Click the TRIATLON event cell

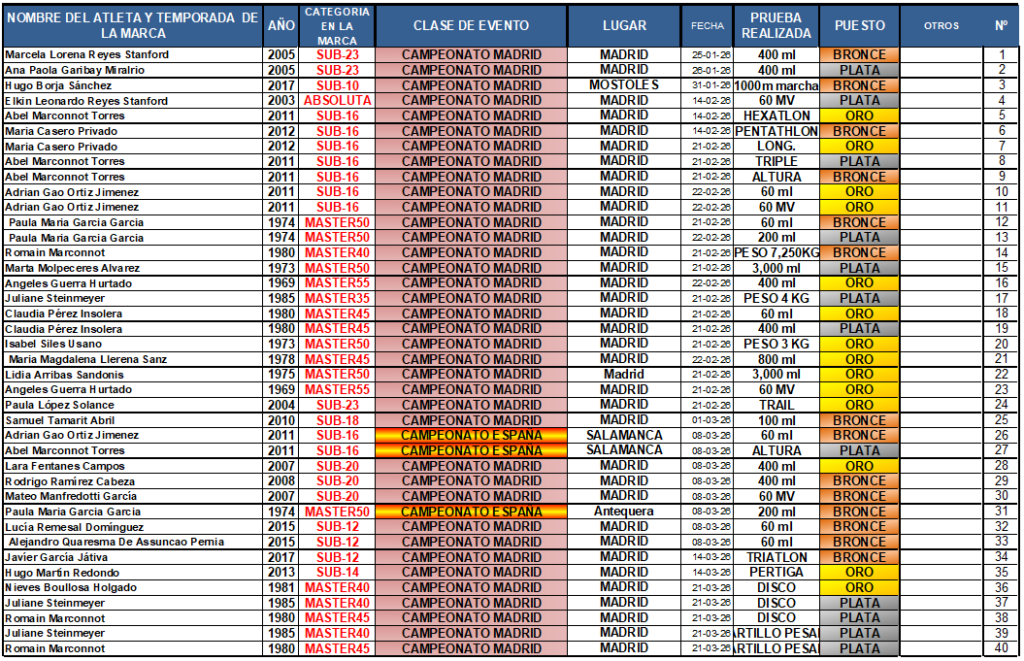point(775,557)
